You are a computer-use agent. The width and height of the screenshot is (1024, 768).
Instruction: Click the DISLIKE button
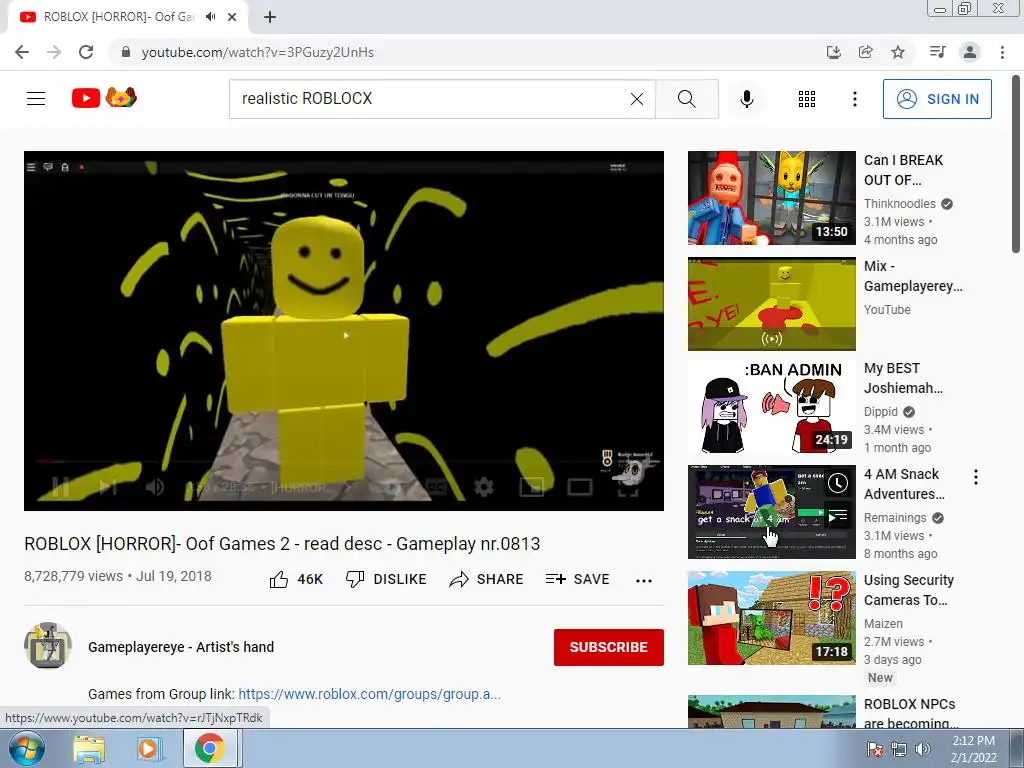pos(386,579)
